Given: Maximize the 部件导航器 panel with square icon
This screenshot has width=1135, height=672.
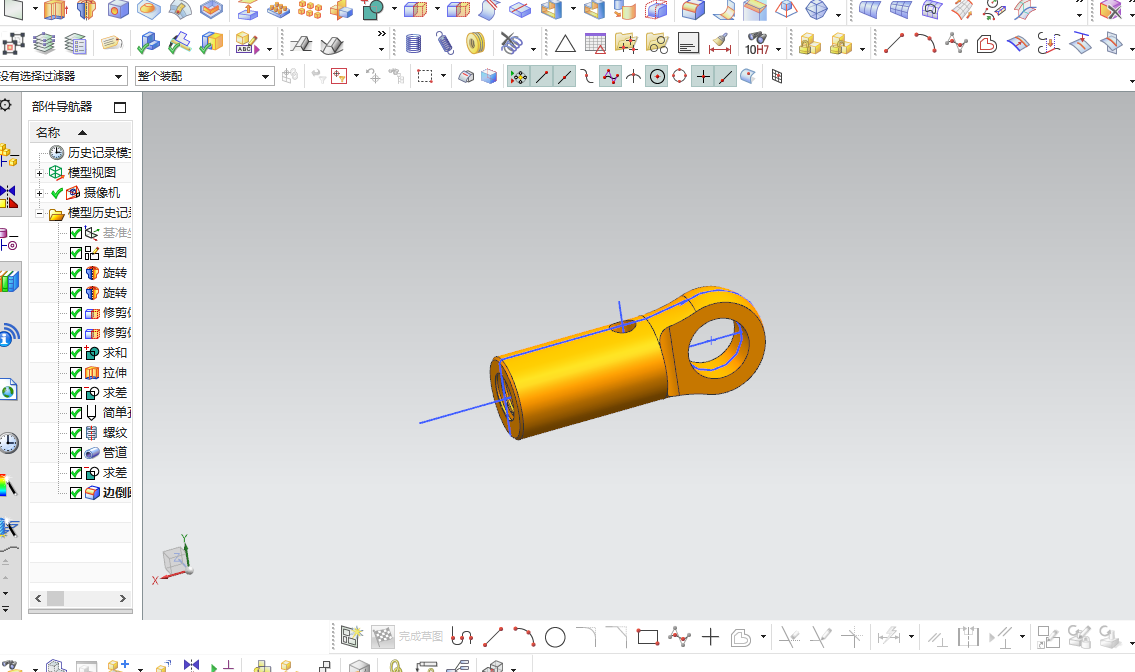Looking at the screenshot, I should pos(120,107).
